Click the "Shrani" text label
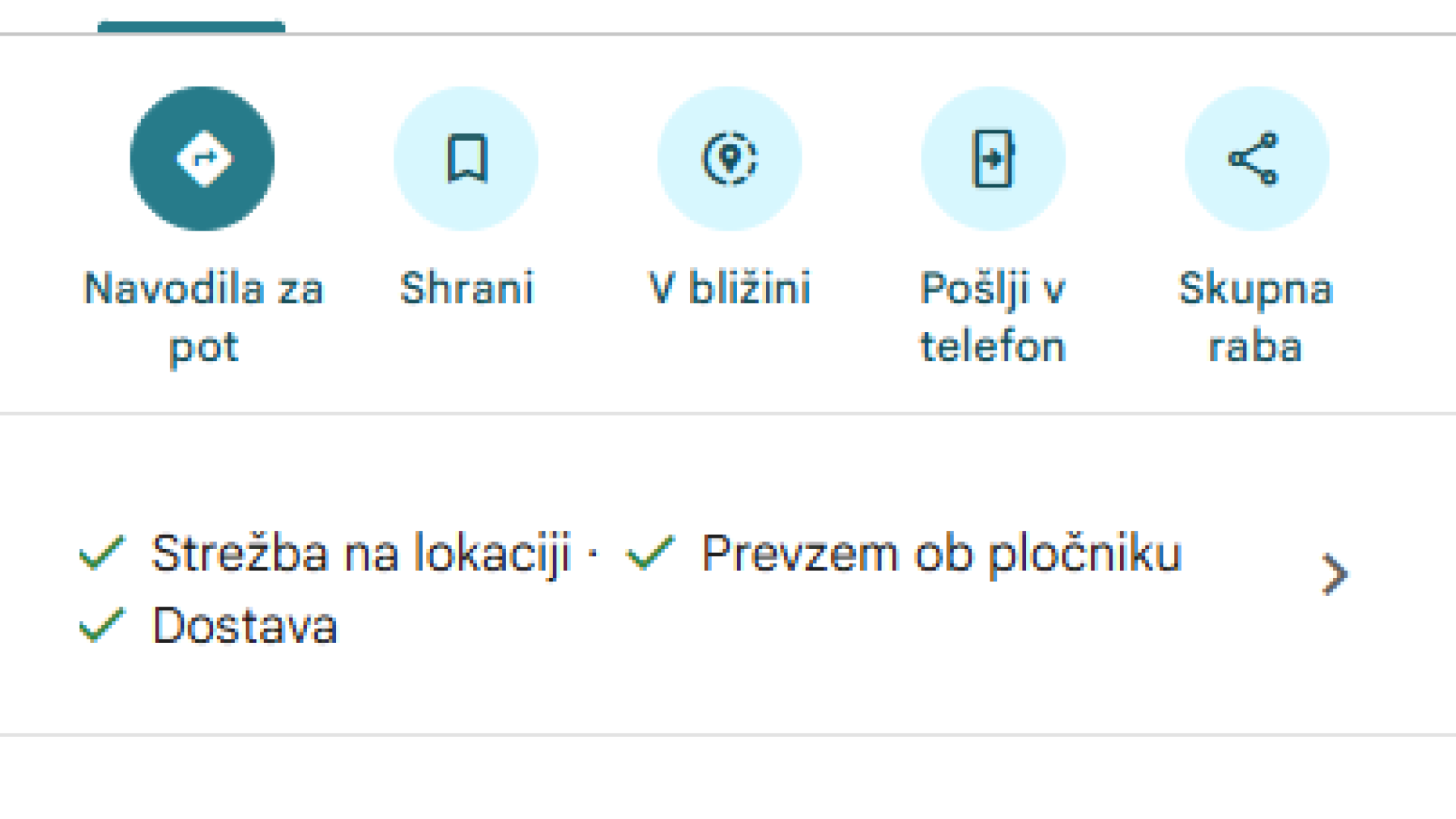 click(466, 288)
